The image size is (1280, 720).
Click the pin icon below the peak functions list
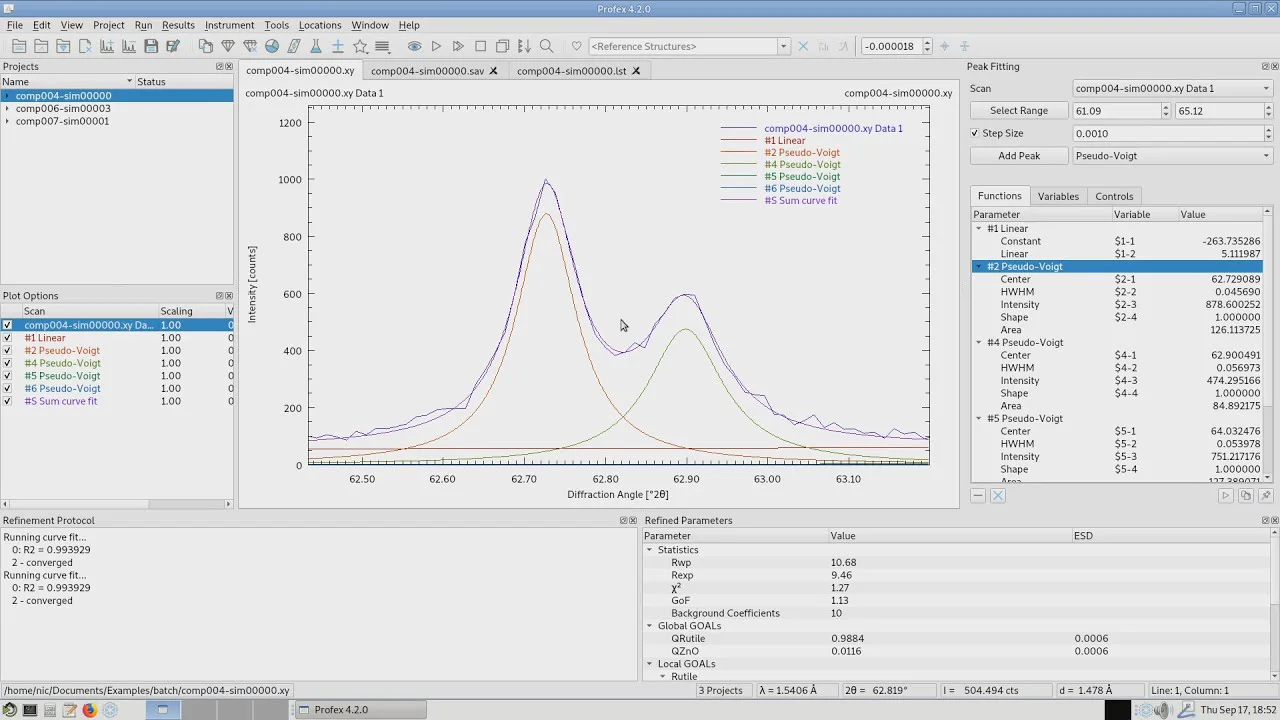1266,496
